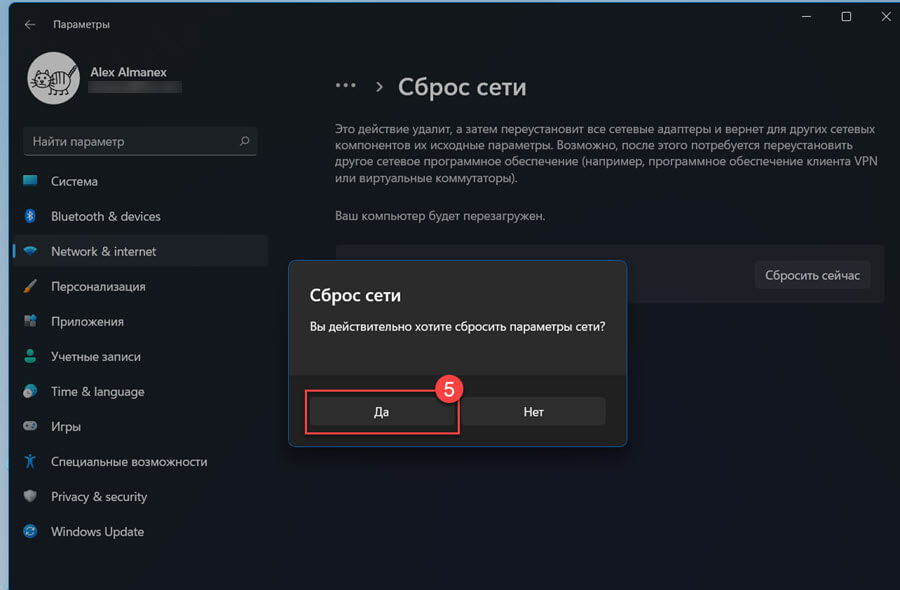Click the Параметры window title

[x=82, y=24]
